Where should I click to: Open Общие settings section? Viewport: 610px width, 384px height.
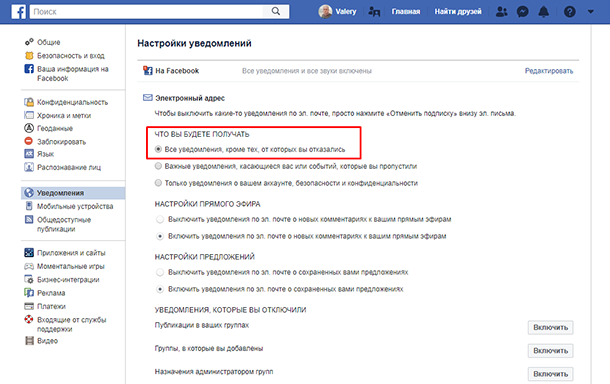(49, 42)
